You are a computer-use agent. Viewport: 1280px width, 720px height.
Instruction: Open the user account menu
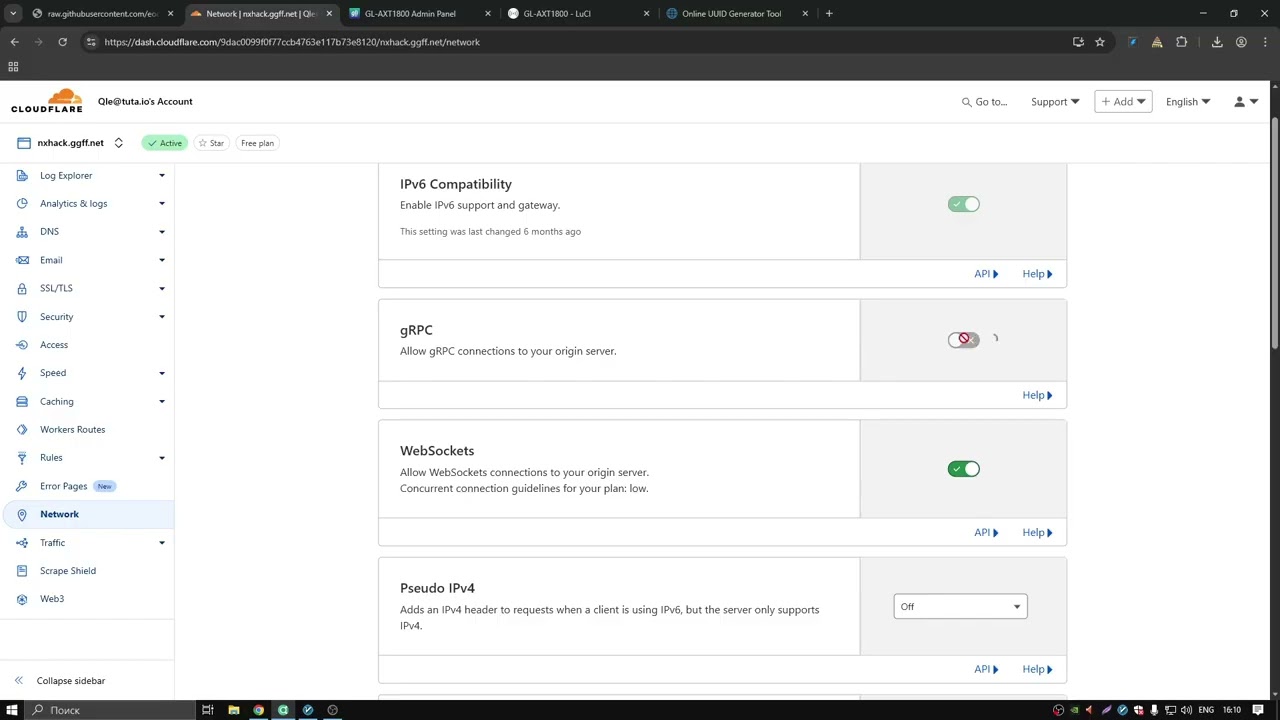tap(1245, 102)
